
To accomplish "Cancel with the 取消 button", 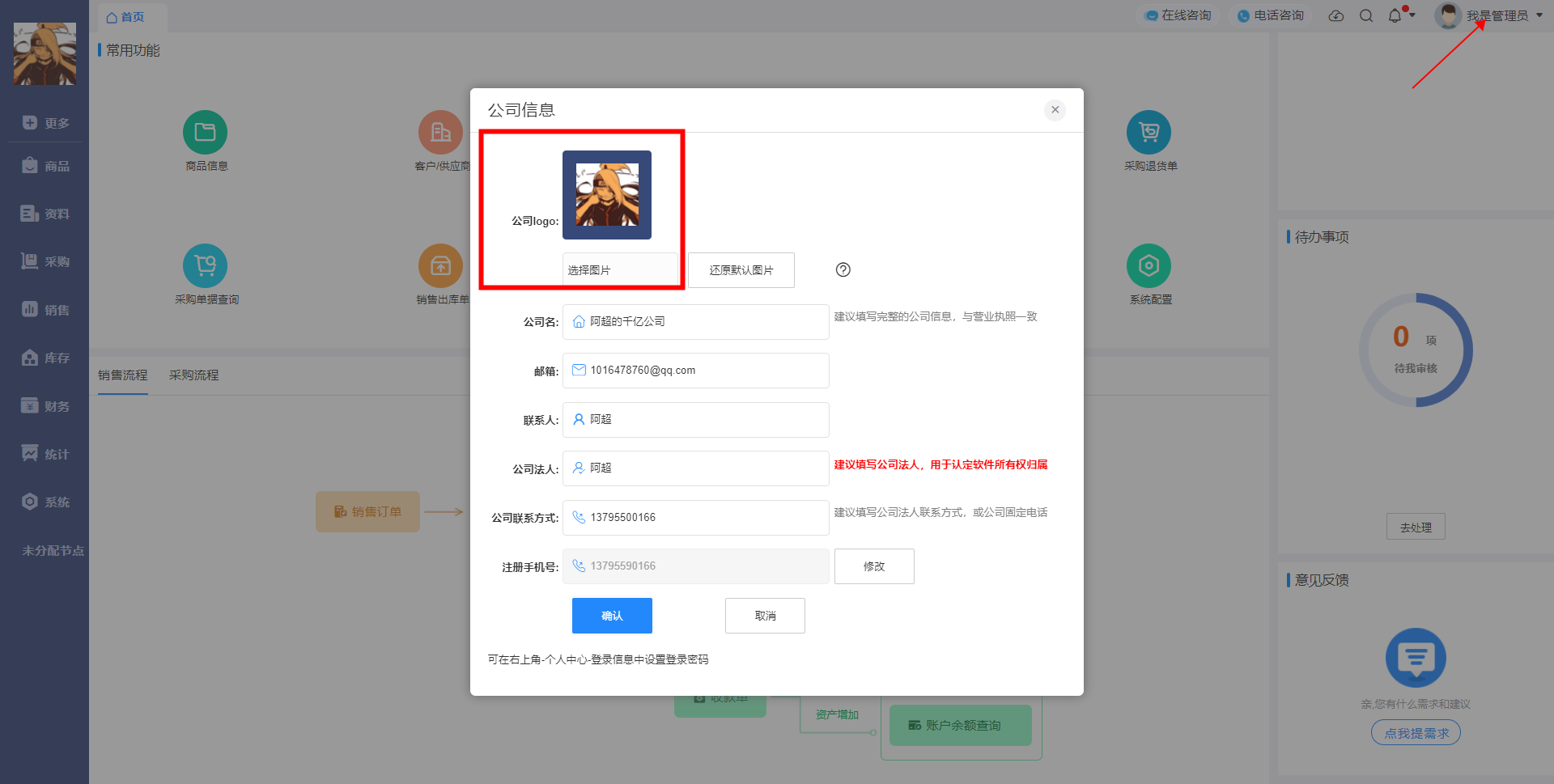I will coord(765,616).
